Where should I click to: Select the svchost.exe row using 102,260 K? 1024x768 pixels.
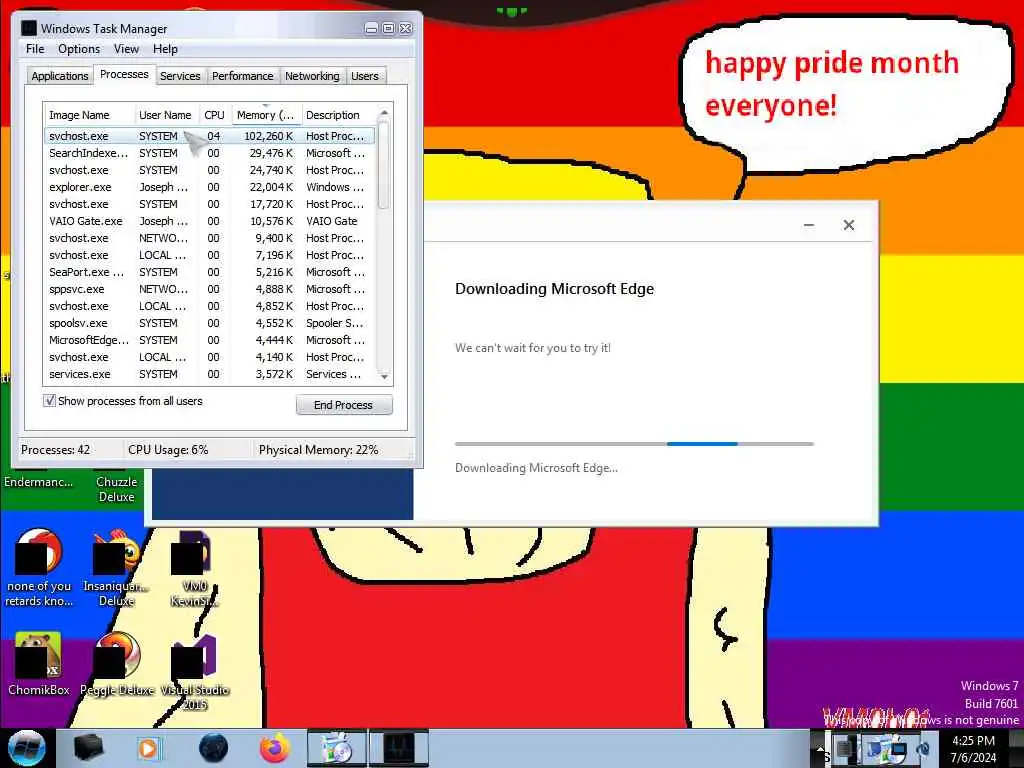(209, 136)
